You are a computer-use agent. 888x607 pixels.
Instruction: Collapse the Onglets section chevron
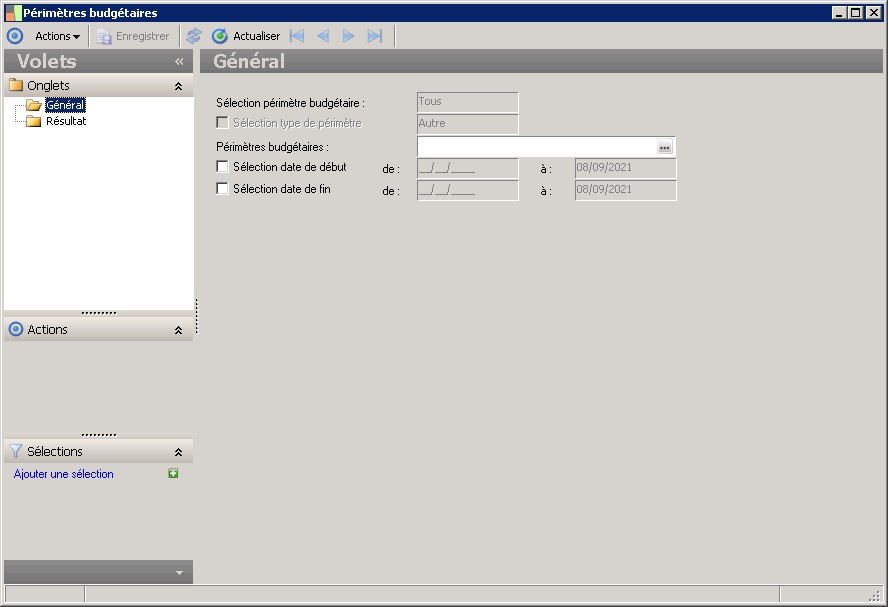(x=178, y=86)
